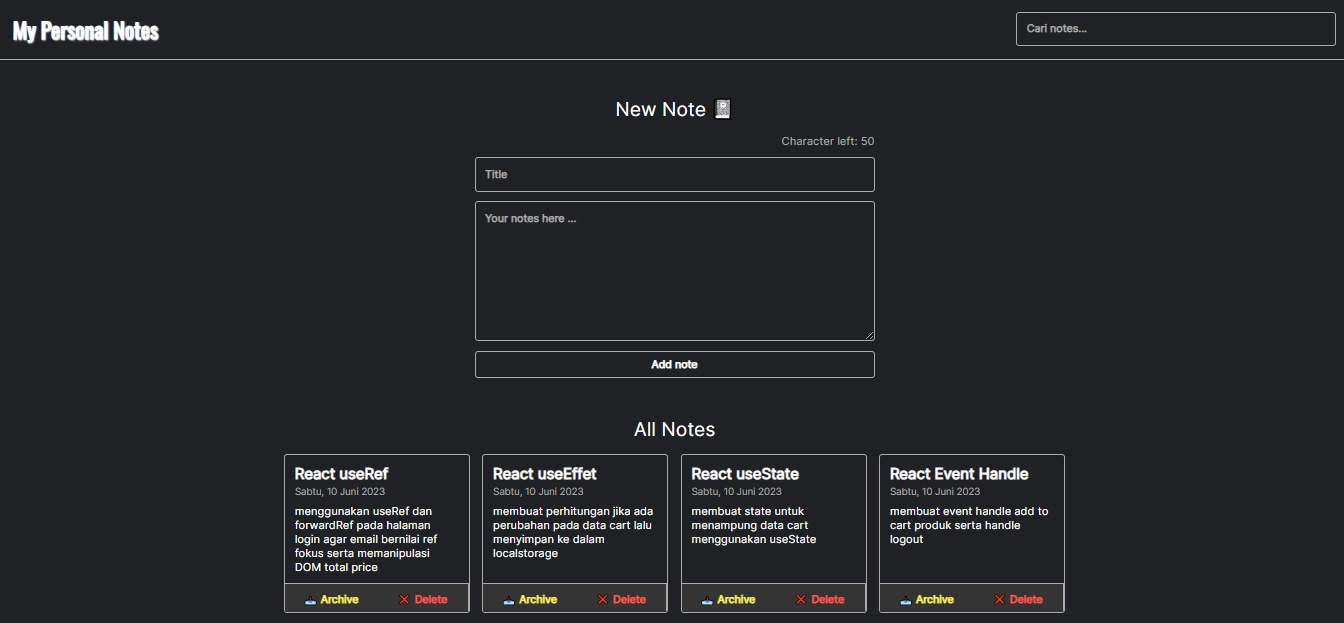1344x623 pixels.
Task: Click into the Title input field
Action: (674, 174)
